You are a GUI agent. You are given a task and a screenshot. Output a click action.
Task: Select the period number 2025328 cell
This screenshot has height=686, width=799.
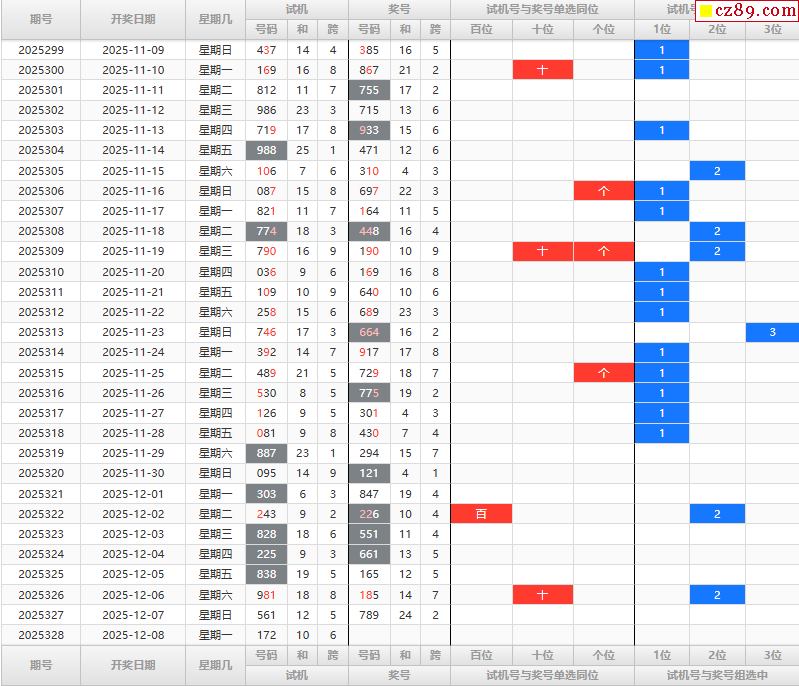[41, 635]
